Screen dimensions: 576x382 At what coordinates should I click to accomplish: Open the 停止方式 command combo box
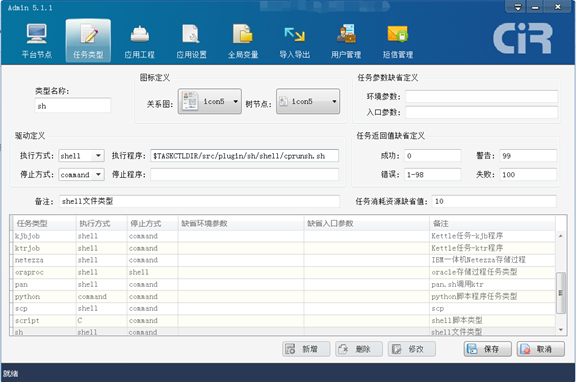pos(82,174)
